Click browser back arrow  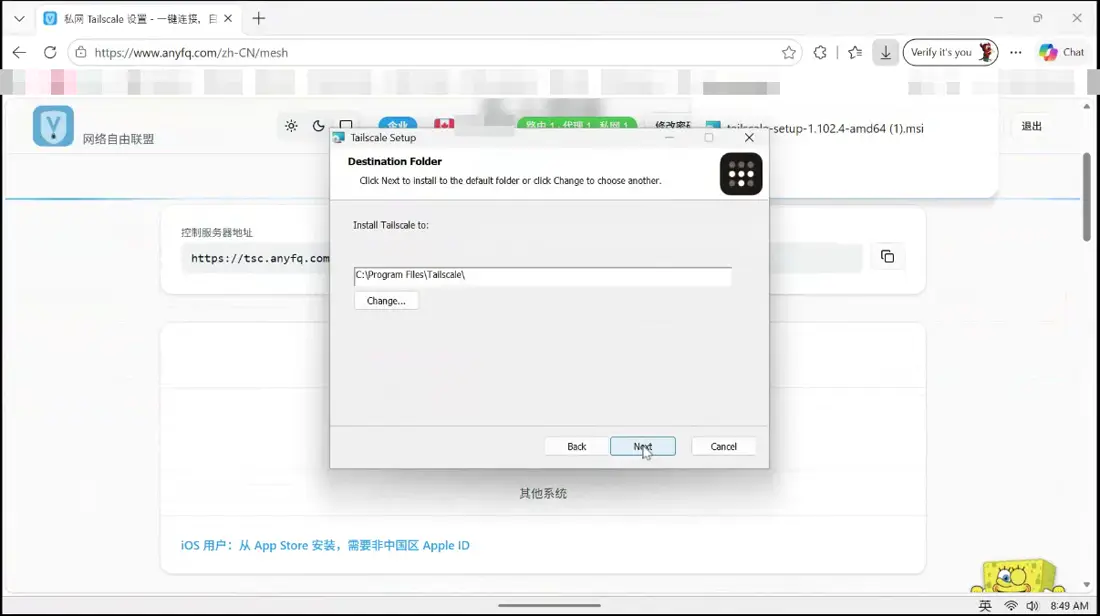(x=19, y=53)
